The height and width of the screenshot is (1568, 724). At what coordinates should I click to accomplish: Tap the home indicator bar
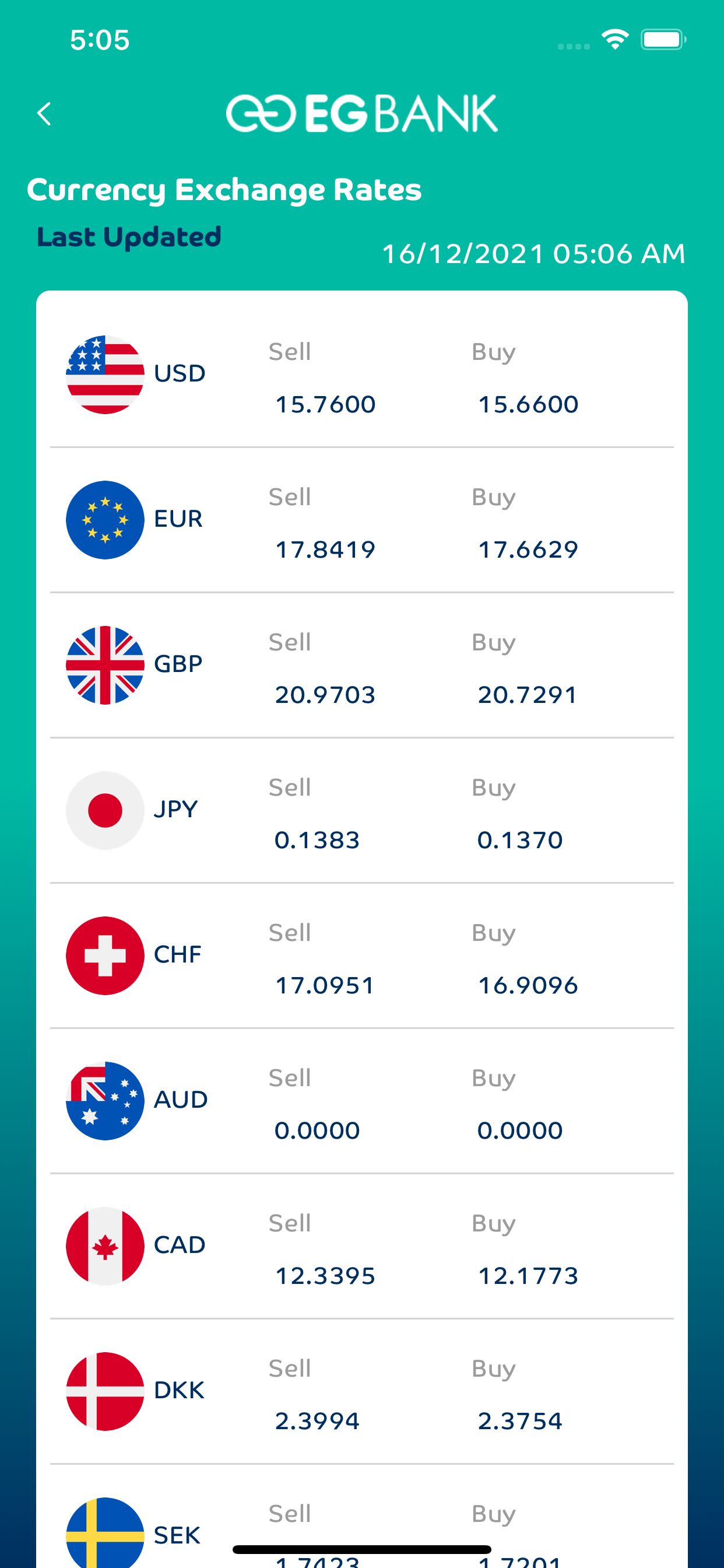point(362,1549)
